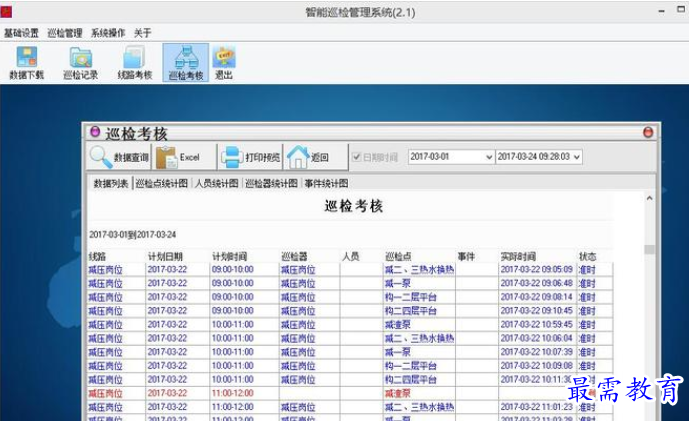Export data using the Excel button
Viewport: 689px width, 421px height.
click(x=180, y=157)
